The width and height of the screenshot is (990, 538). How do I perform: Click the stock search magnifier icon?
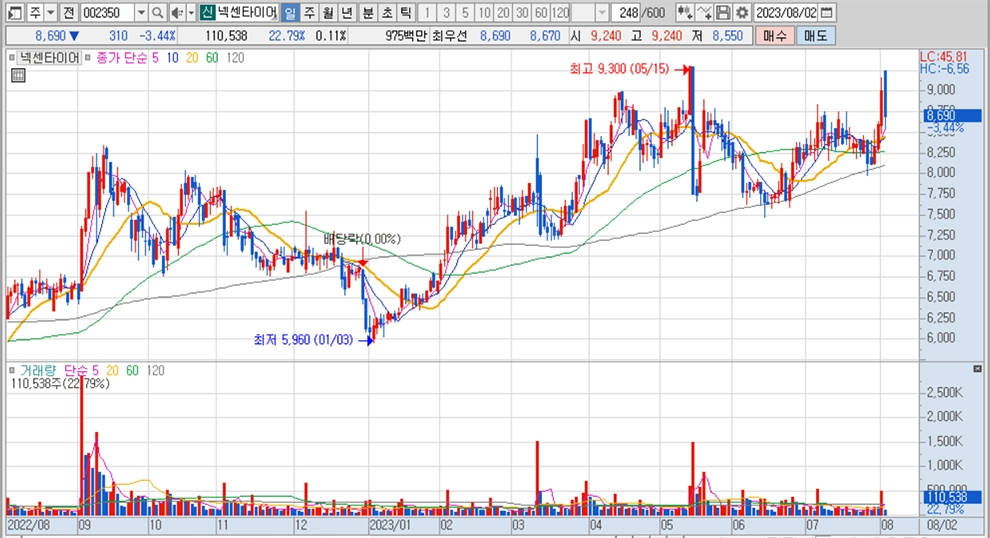(x=158, y=13)
